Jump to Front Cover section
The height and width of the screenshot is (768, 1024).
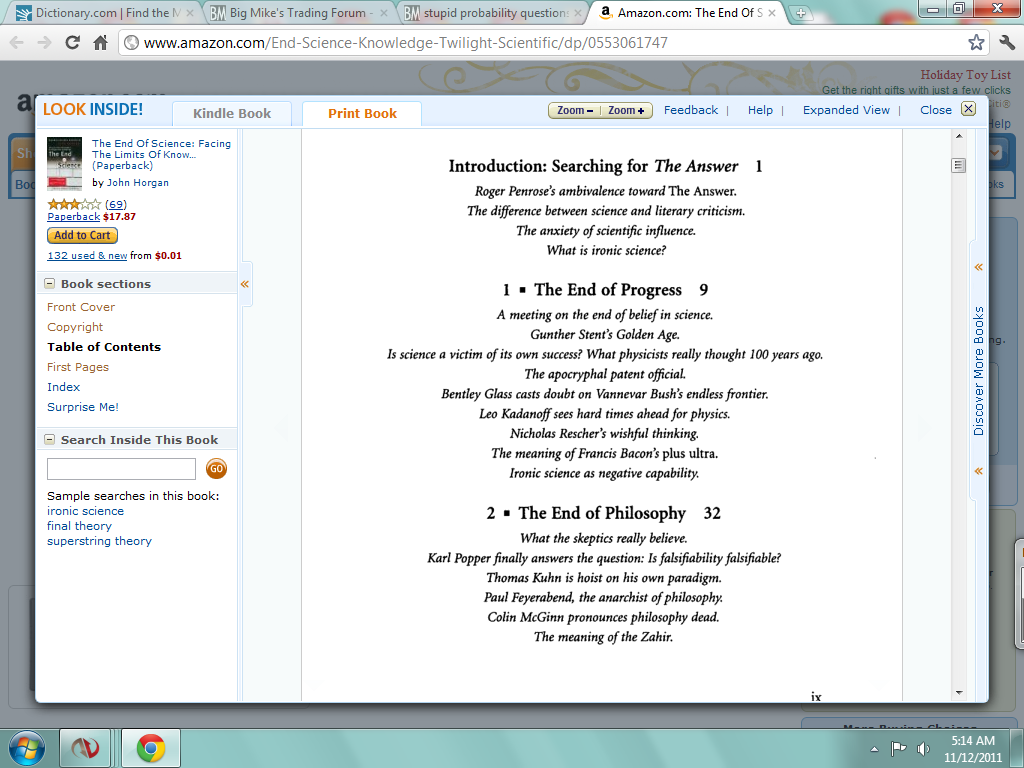(81, 307)
